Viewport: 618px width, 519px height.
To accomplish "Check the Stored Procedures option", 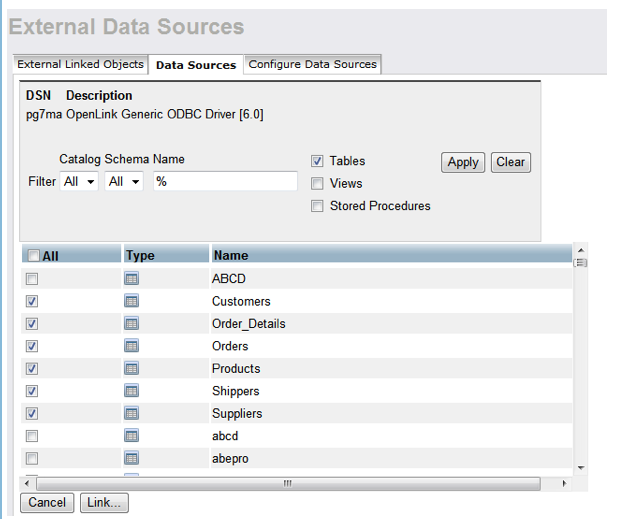I will point(317,206).
